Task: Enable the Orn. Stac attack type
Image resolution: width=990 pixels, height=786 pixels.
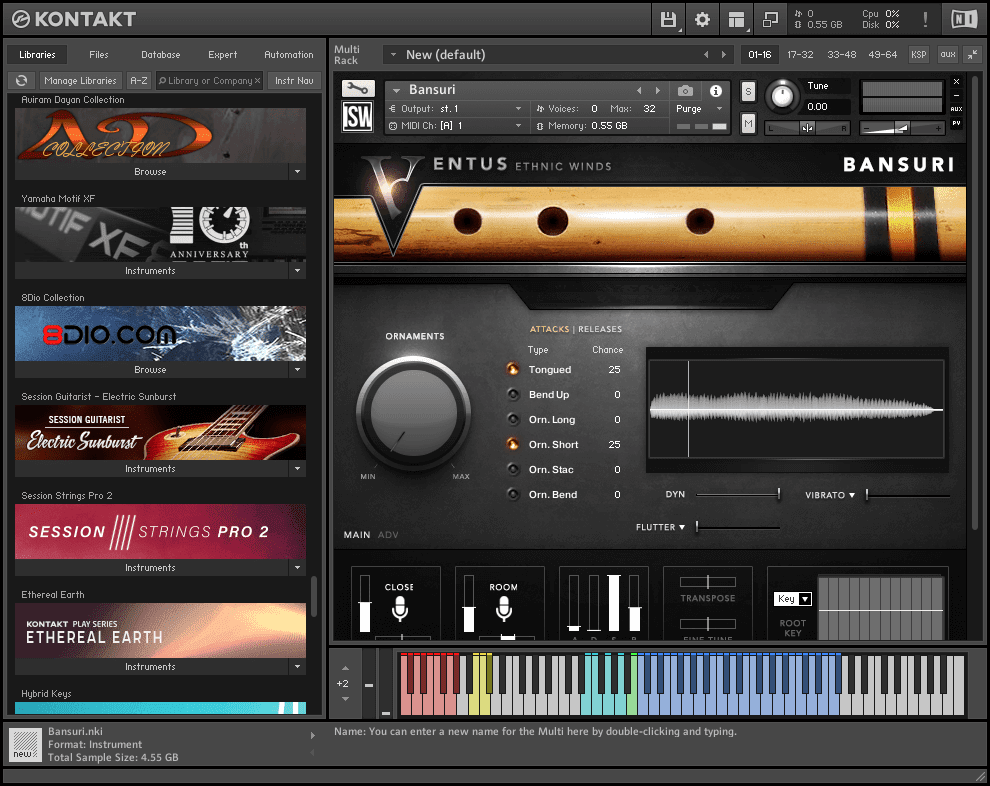Action: point(513,469)
